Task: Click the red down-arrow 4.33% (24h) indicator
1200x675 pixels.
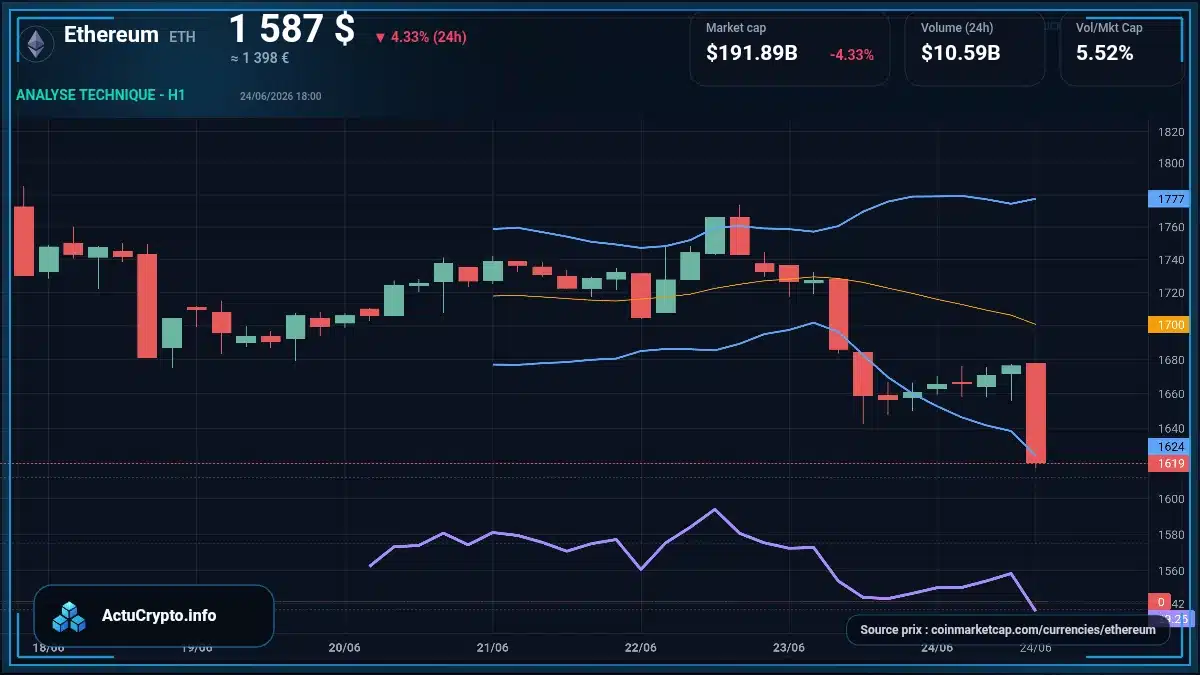Action: [421, 37]
